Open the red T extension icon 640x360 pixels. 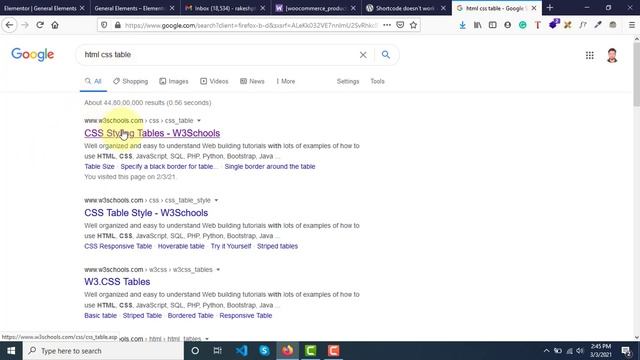click(x=538, y=25)
